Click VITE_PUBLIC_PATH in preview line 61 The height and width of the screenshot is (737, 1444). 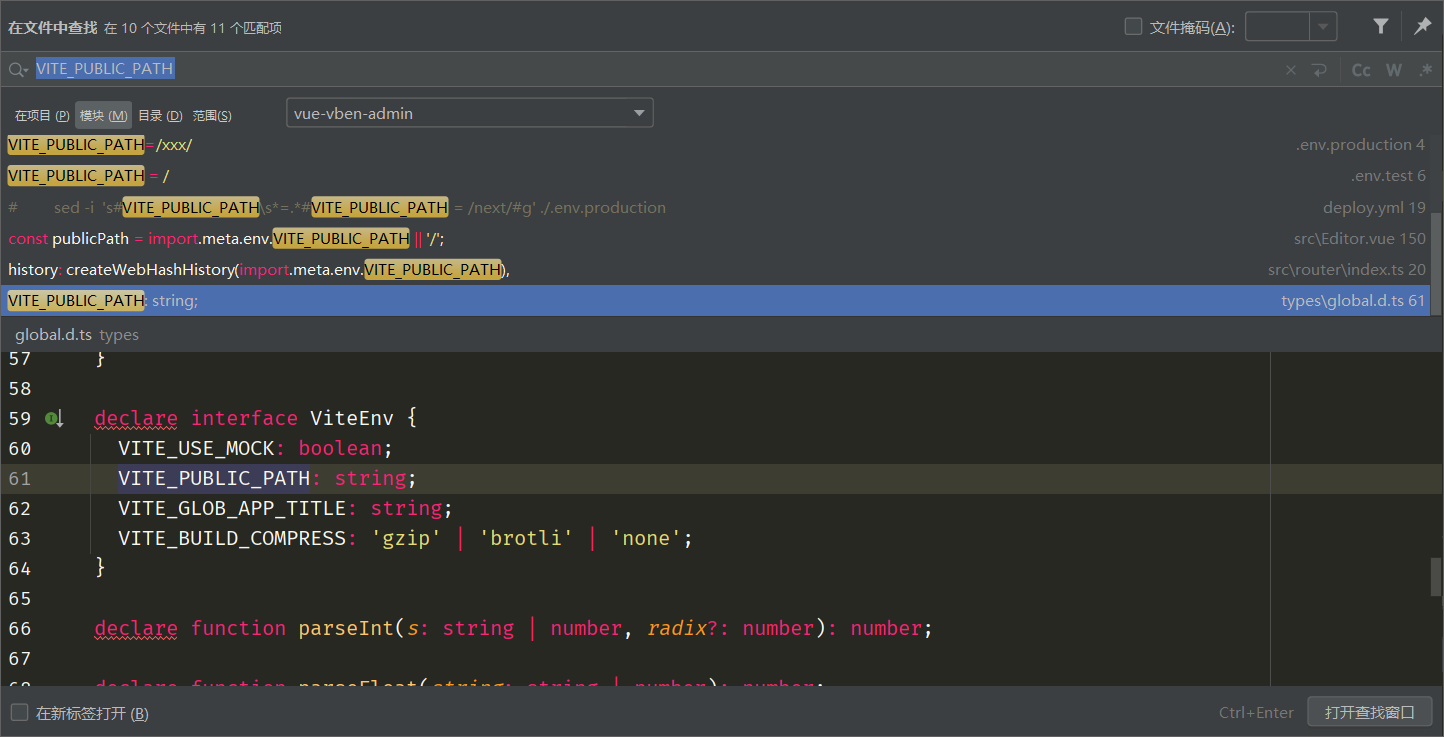[x=214, y=478]
